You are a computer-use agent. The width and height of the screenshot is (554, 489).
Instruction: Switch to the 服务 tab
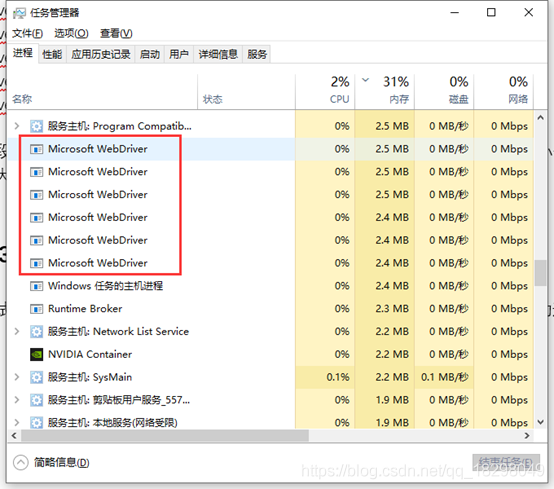tap(257, 54)
